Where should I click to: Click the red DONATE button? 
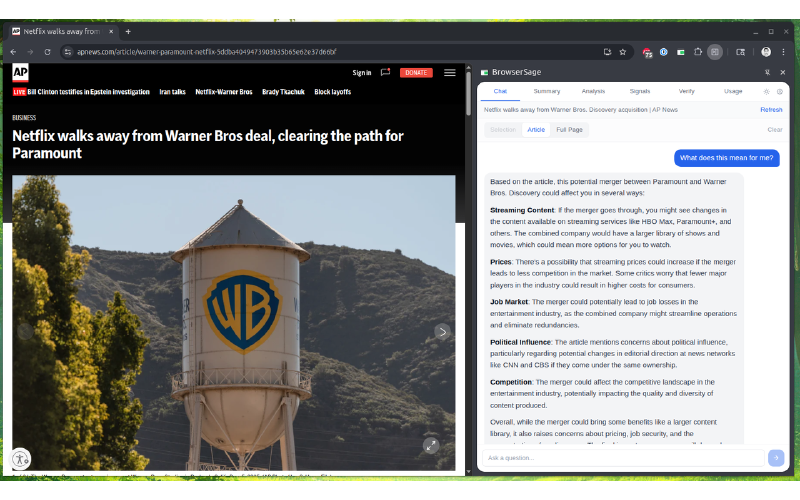(x=416, y=72)
